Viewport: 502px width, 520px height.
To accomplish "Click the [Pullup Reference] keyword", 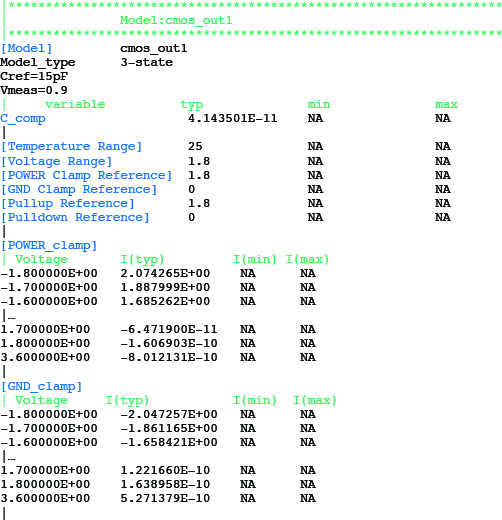I will pos(68,203).
